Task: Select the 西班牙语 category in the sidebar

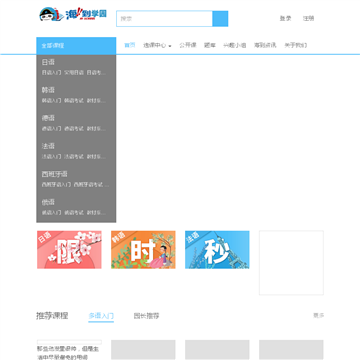Action: point(55,174)
